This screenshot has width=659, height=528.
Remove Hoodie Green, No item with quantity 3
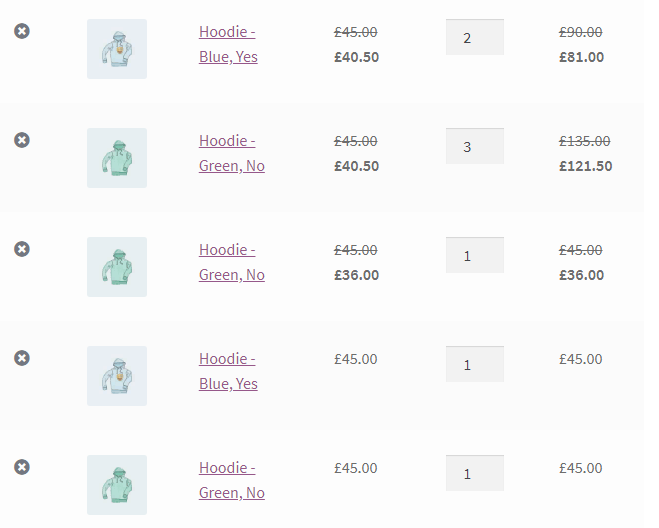click(x=22, y=140)
